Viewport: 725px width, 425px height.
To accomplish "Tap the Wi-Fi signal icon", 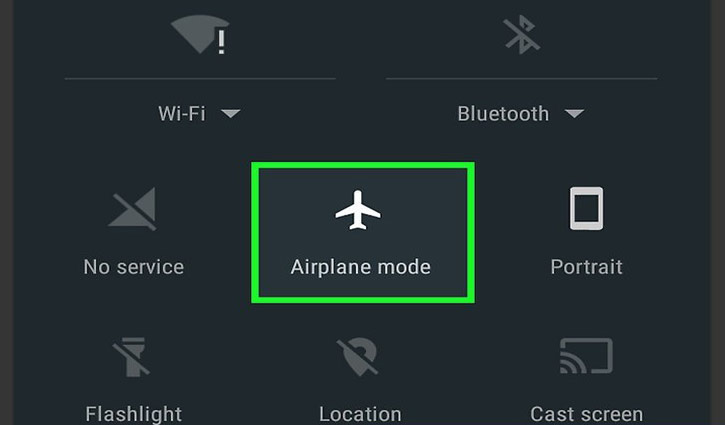I will 200,34.
